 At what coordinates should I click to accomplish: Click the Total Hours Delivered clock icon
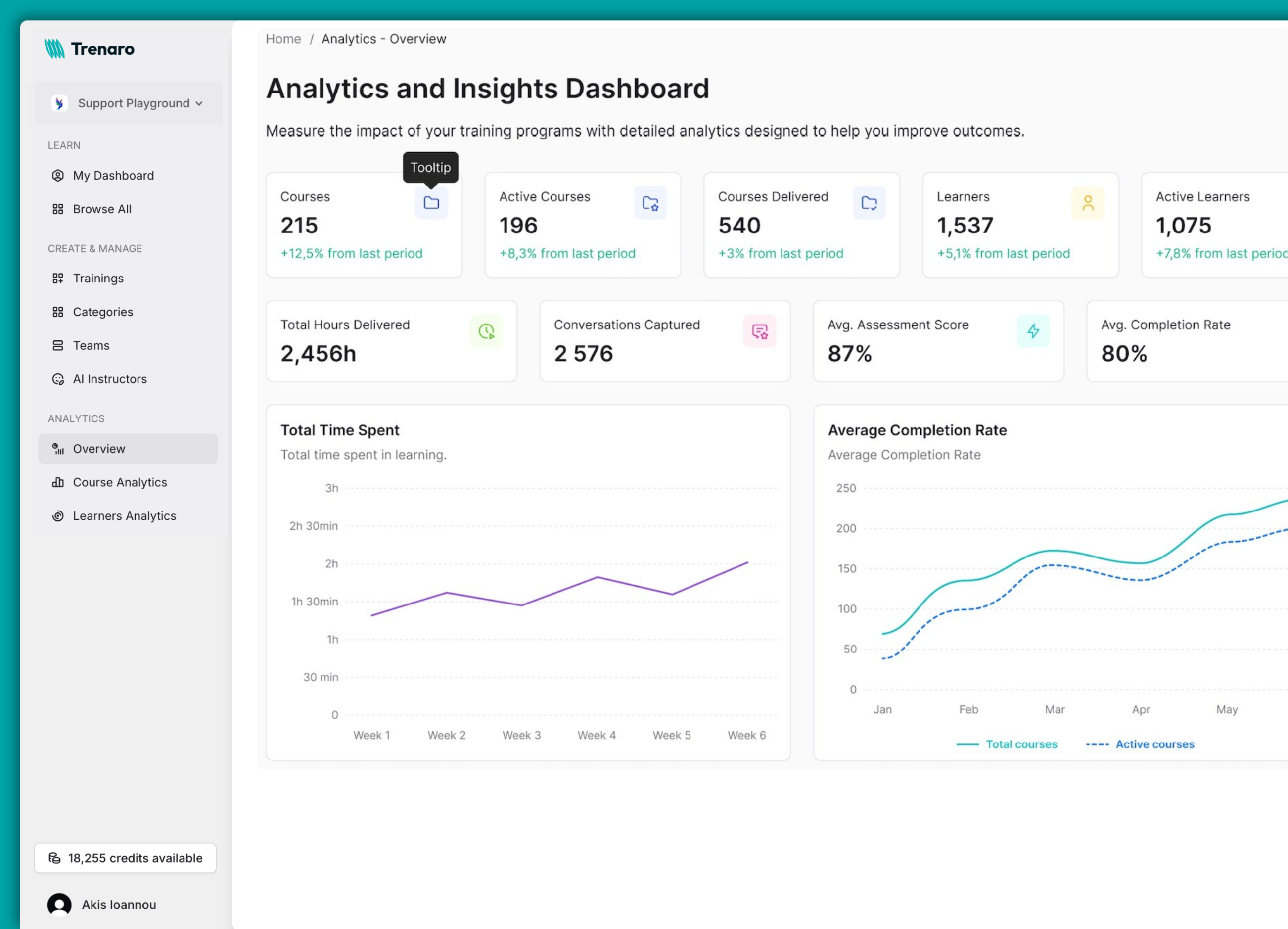[486, 331]
